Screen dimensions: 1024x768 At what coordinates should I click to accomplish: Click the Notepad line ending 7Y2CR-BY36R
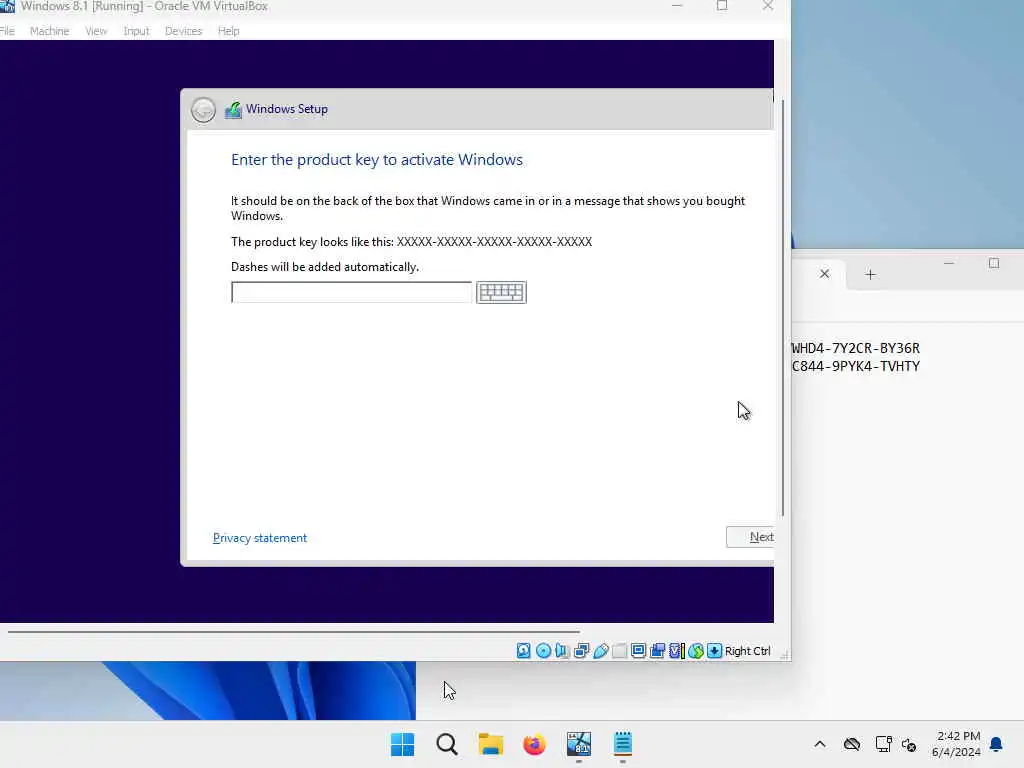856,348
